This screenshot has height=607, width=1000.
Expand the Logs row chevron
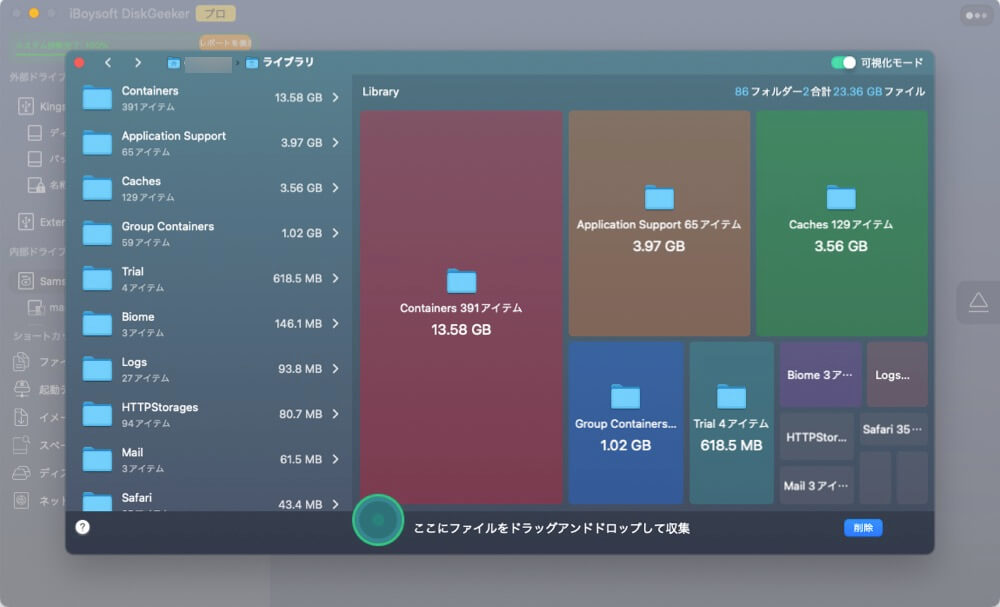(336, 368)
